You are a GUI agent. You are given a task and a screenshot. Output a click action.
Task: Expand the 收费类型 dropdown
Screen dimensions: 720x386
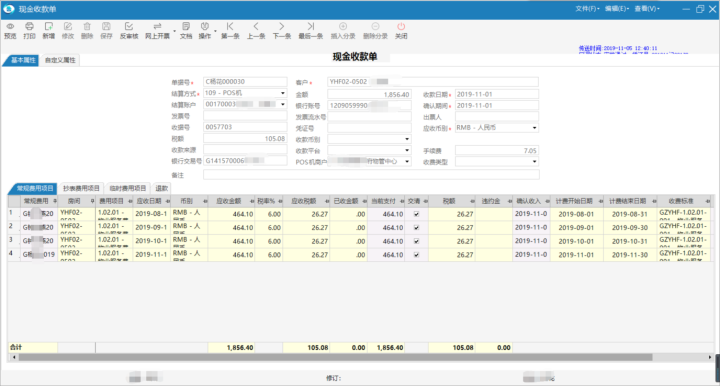point(534,162)
